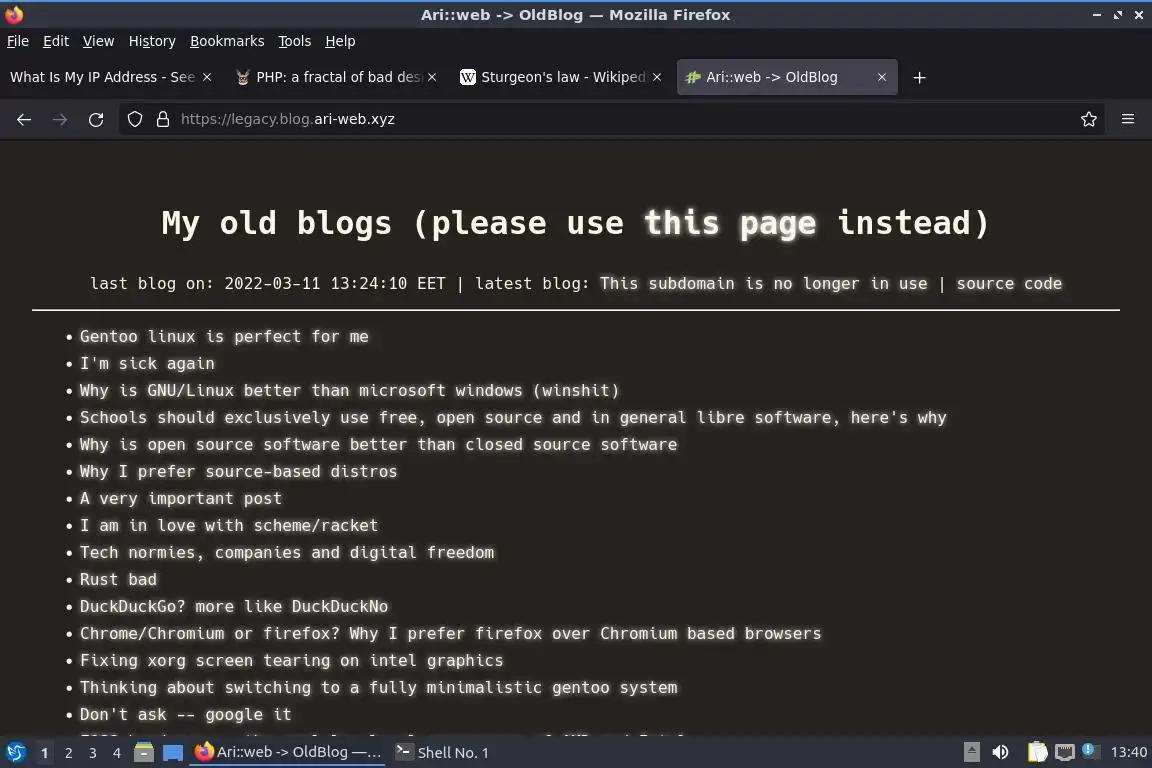Reload the current page
The height and width of the screenshot is (768, 1152).
[x=96, y=119]
